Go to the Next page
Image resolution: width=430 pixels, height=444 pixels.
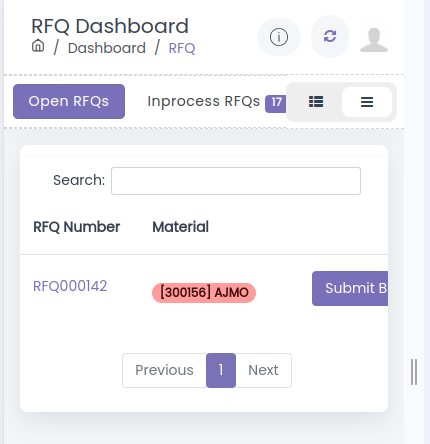pyautogui.click(x=263, y=370)
